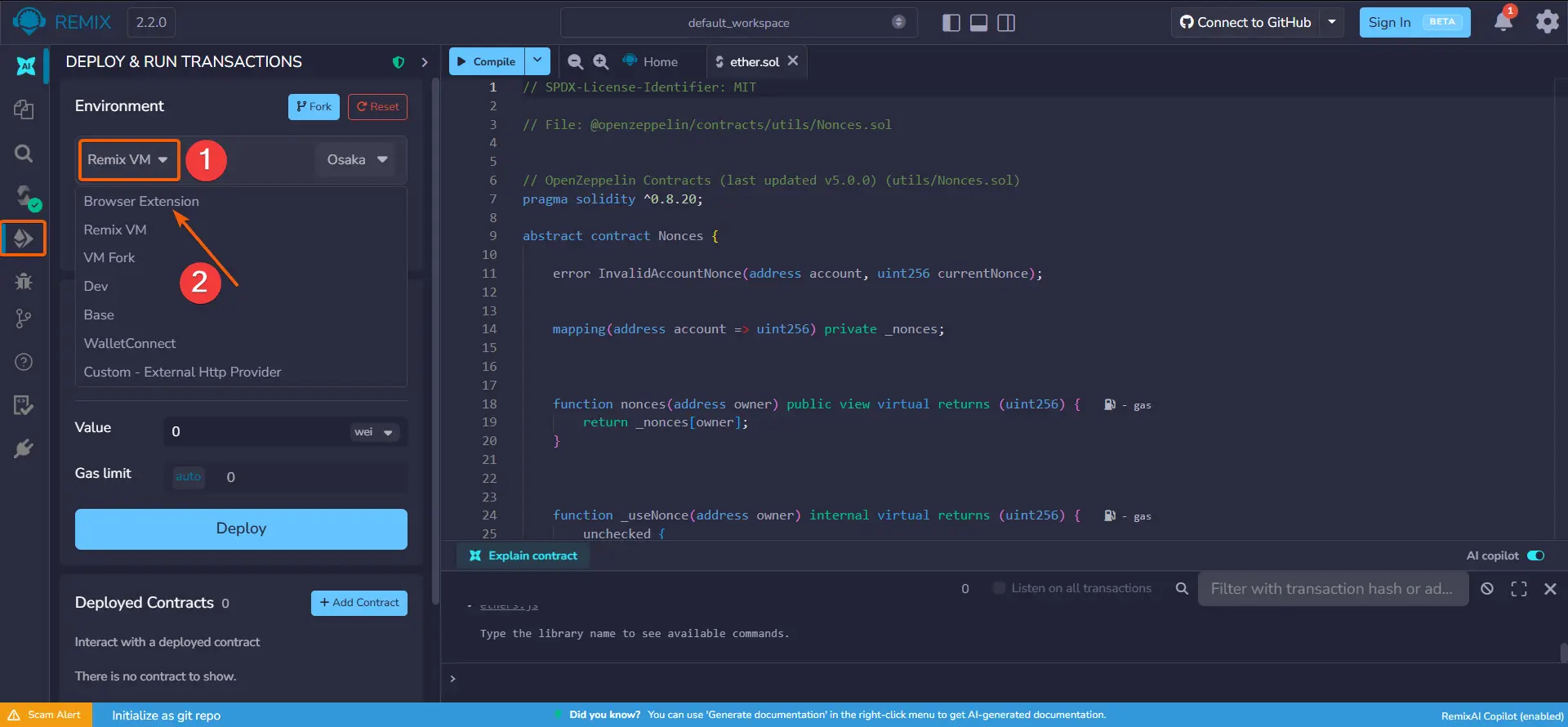Click the green shield icon in panel header
The image size is (1568, 727).
(399, 62)
